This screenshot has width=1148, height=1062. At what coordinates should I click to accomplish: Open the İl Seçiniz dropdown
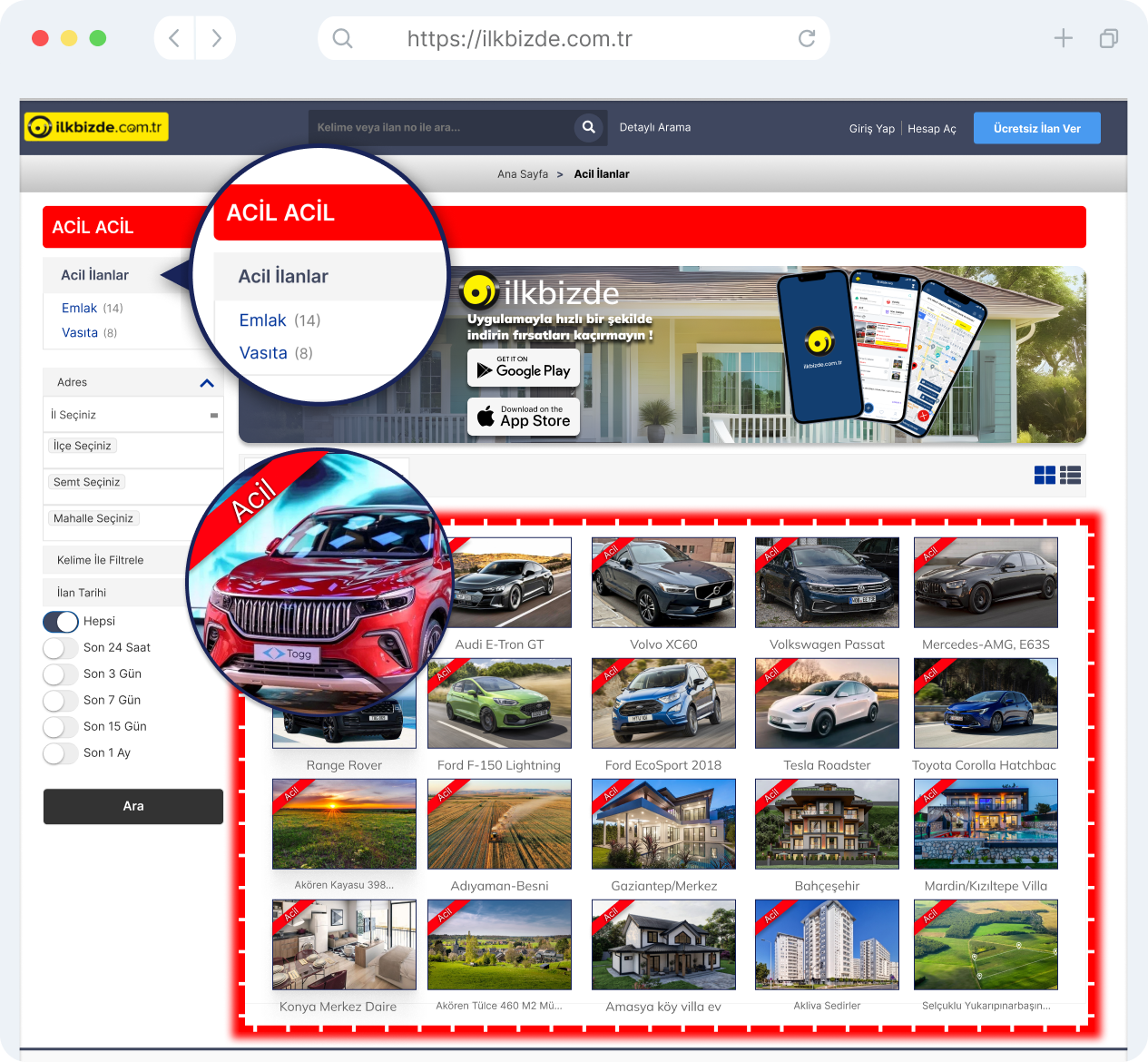pyautogui.click(x=133, y=415)
